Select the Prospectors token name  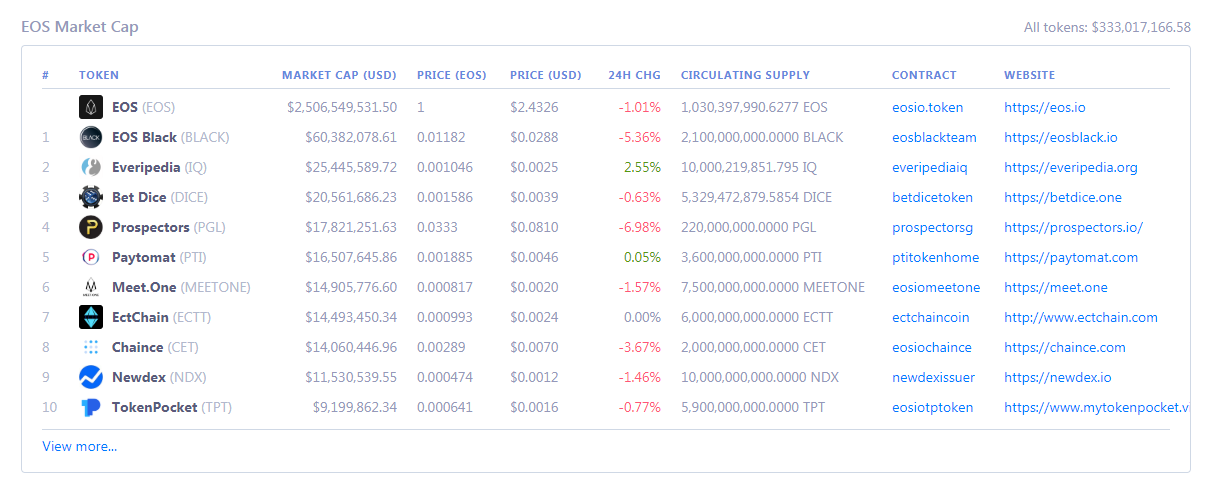pos(151,227)
